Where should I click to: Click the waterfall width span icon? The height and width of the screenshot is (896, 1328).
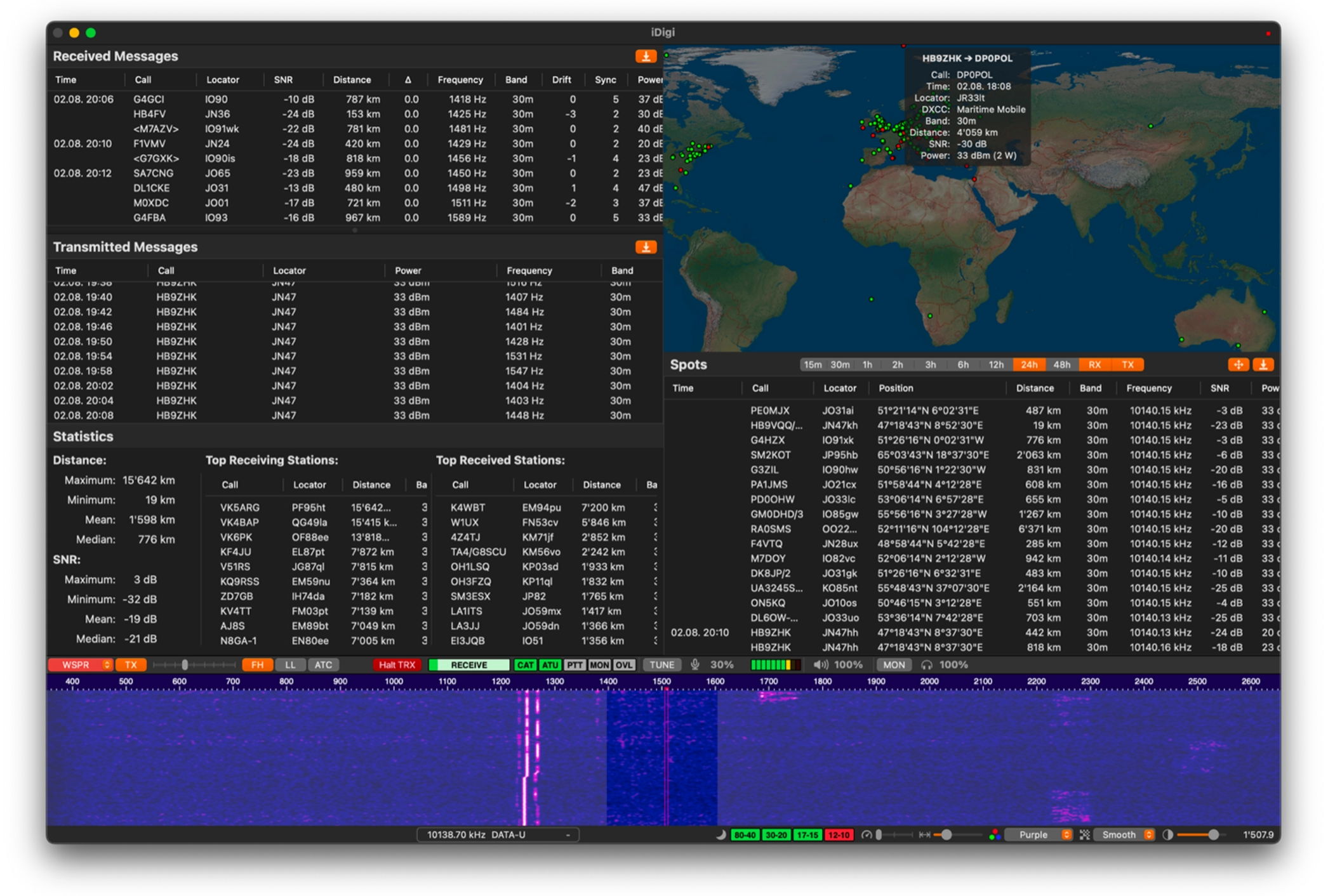click(x=925, y=835)
